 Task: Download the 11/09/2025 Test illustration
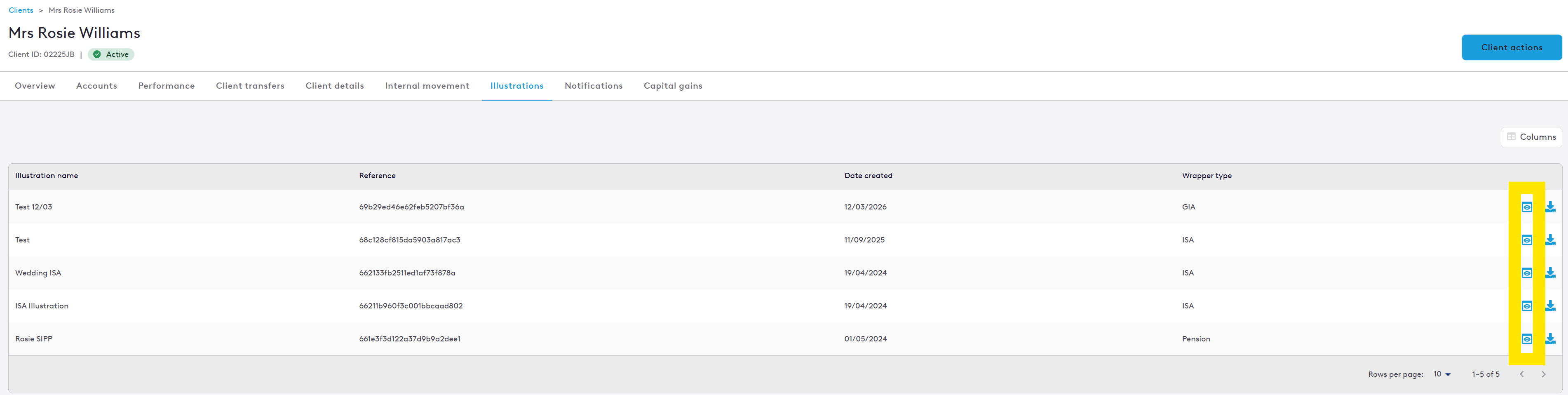click(x=1550, y=240)
